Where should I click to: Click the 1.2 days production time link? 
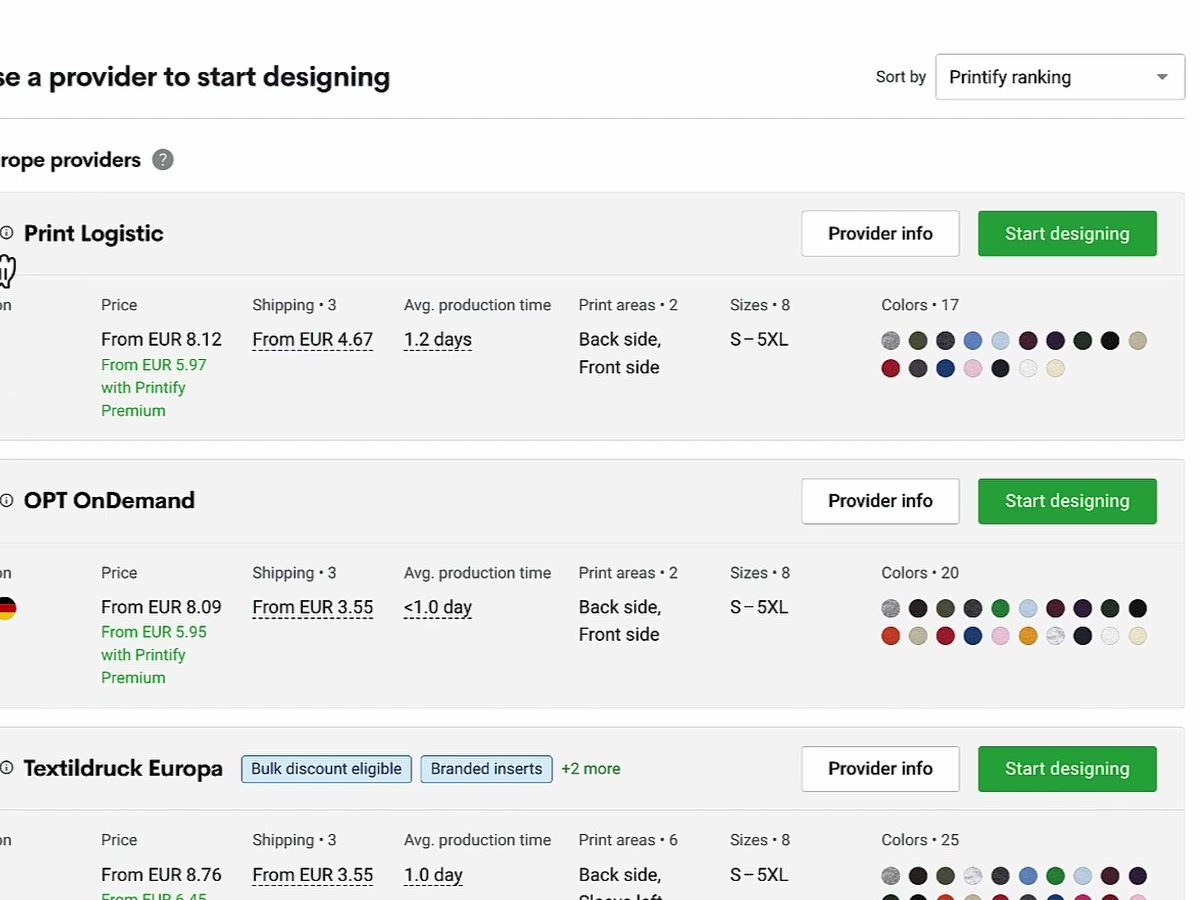point(438,340)
